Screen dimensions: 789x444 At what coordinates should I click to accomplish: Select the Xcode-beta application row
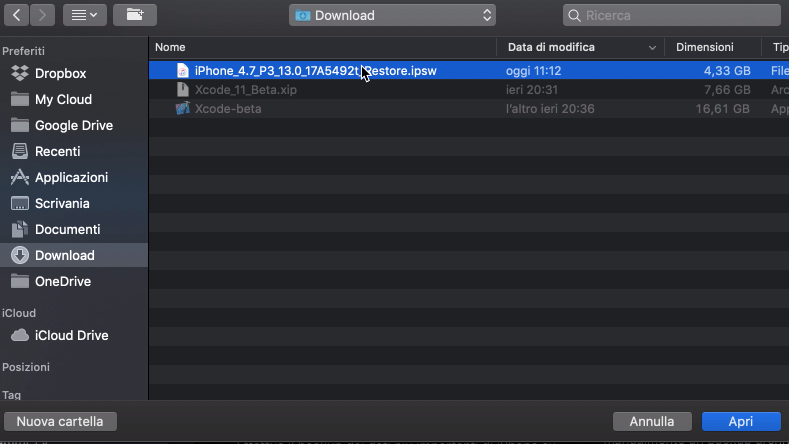(469, 109)
